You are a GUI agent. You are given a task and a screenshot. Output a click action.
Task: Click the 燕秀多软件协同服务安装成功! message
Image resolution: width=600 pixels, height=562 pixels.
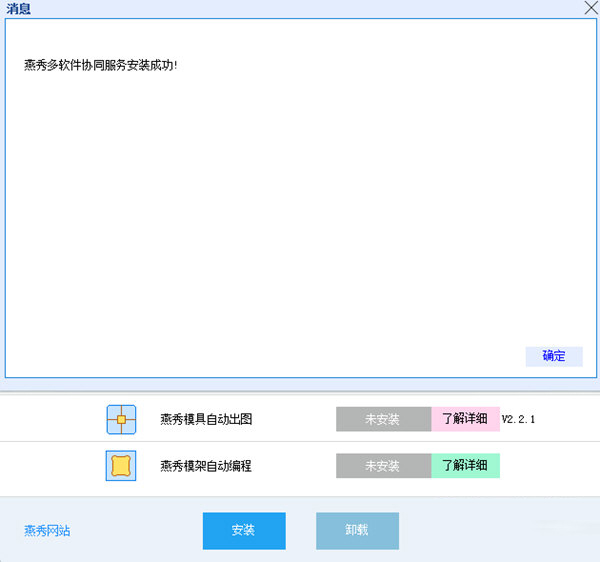[x=101, y=65]
